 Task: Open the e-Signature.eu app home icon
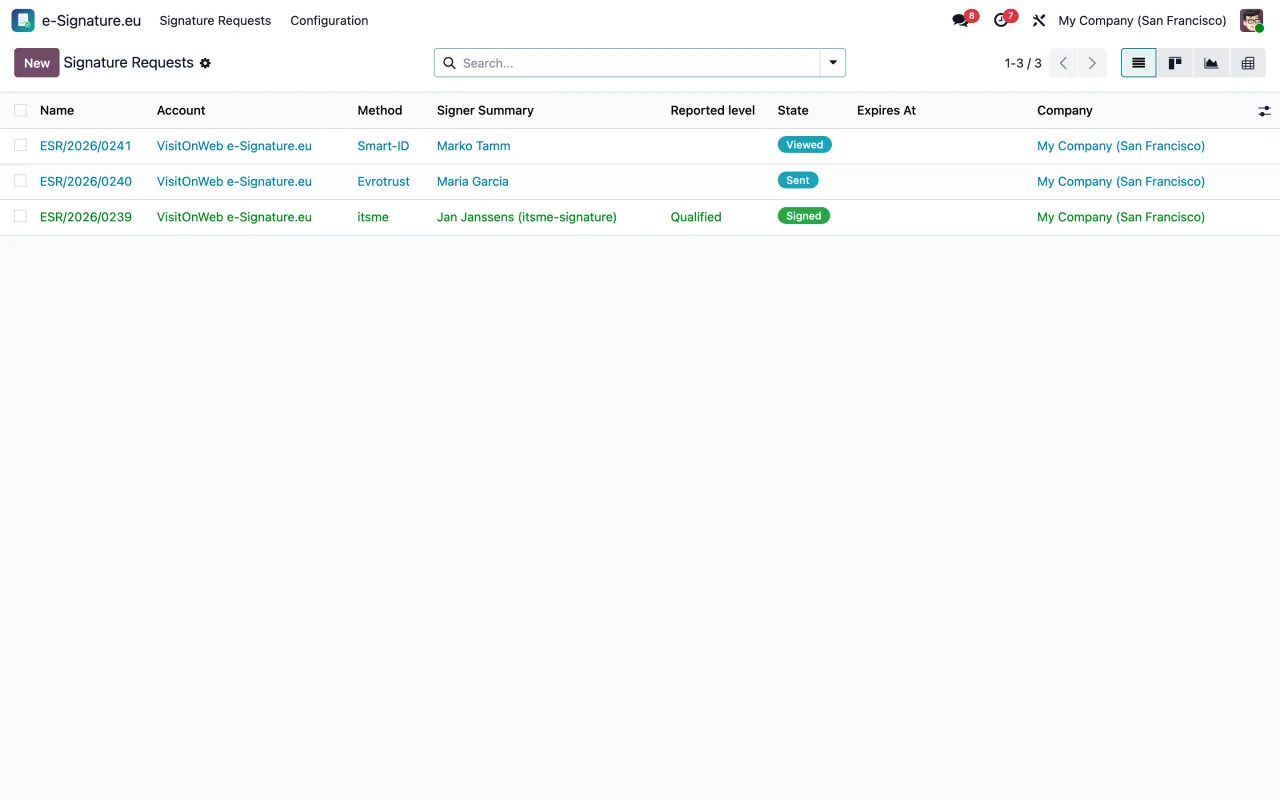coord(23,20)
